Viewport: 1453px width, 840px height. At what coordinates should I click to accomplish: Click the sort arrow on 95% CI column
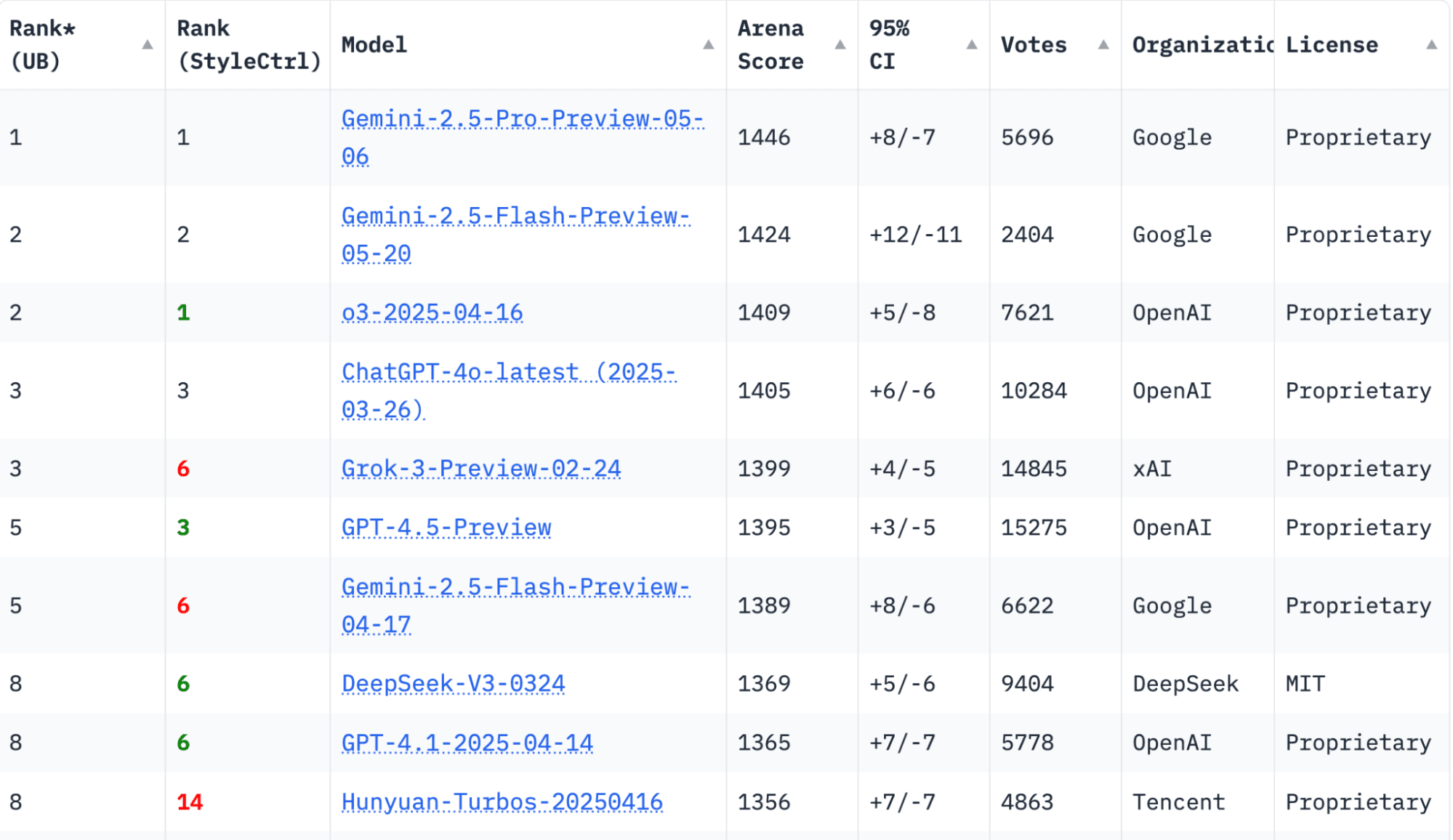pos(972,44)
